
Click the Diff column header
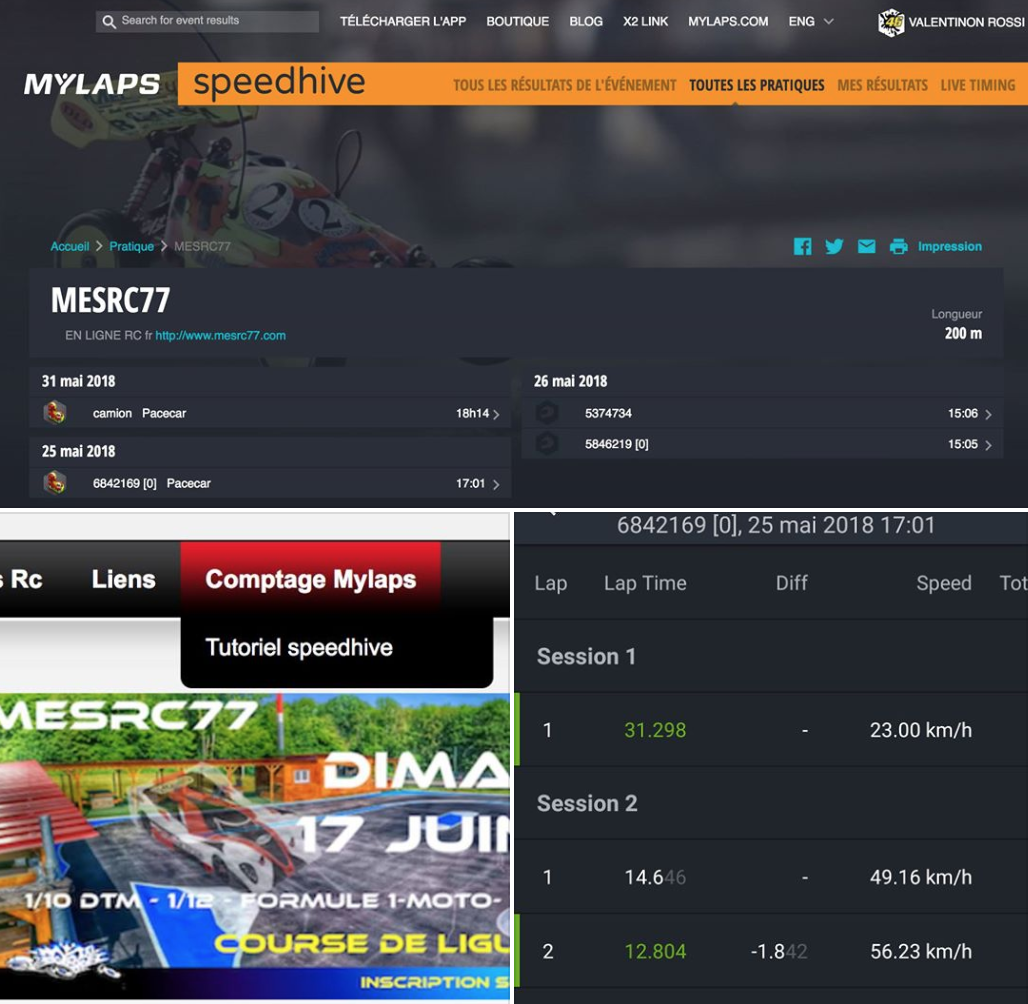[791, 583]
